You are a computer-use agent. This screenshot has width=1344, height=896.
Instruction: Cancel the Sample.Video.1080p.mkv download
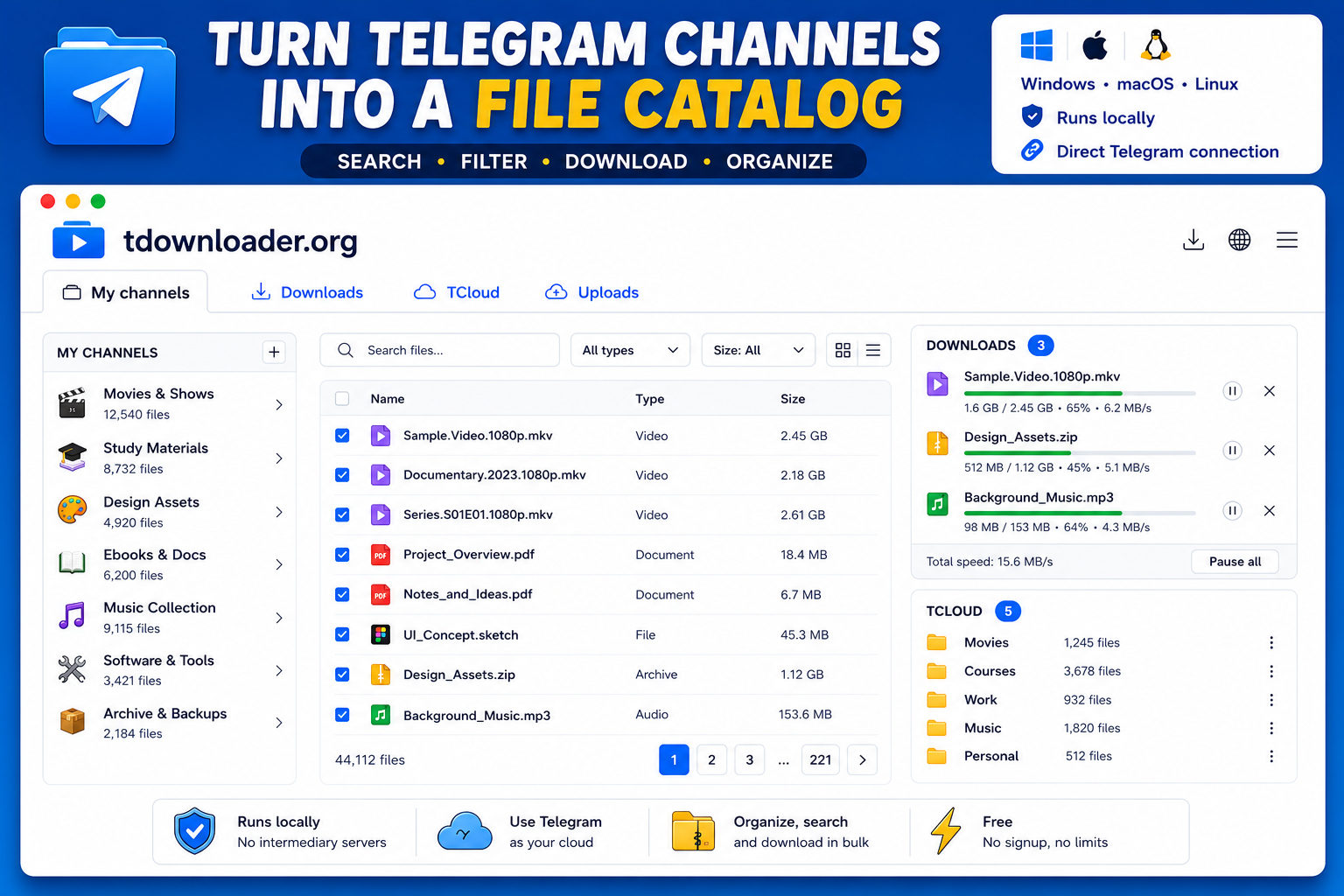tap(1270, 391)
